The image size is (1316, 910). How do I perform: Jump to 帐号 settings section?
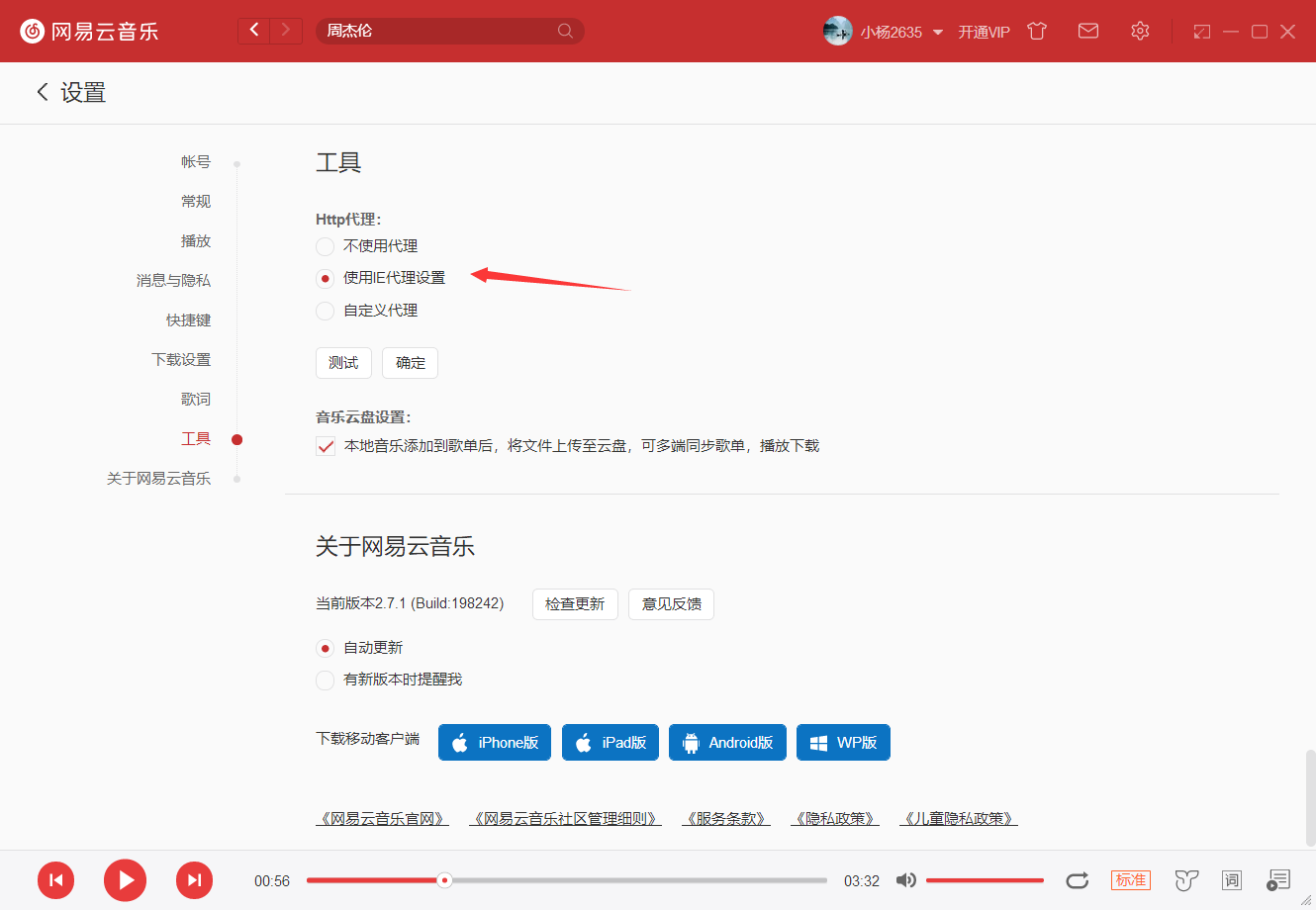pyautogui.click(x=196, y=161)
